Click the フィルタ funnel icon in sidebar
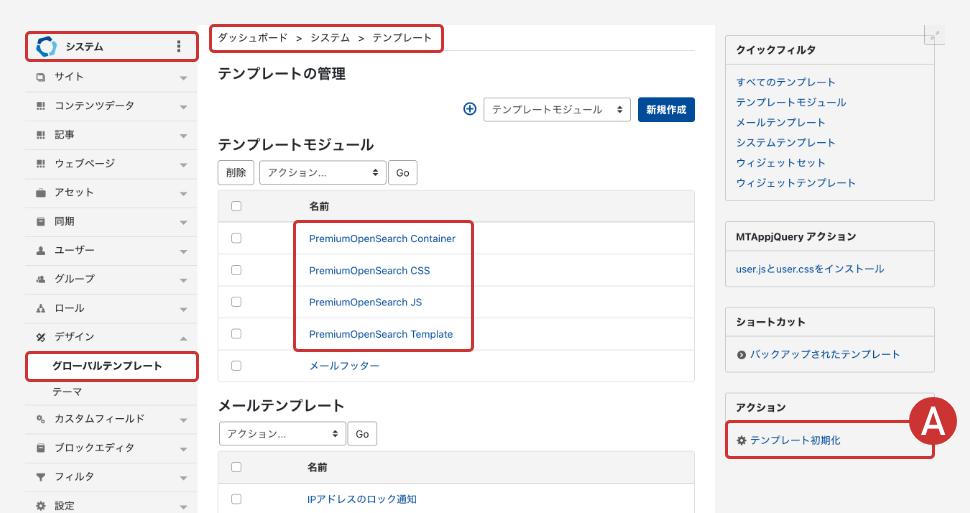Image resolution: width=970 pixels, height=513 pixels. (x=41, y=476)
